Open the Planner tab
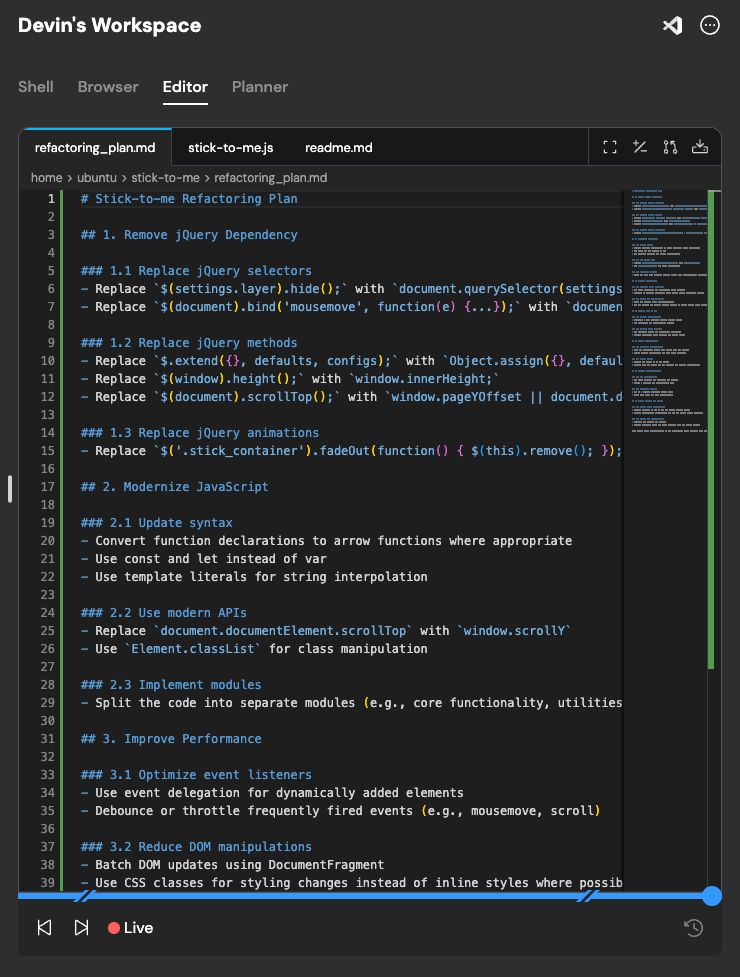 point(260,87)
